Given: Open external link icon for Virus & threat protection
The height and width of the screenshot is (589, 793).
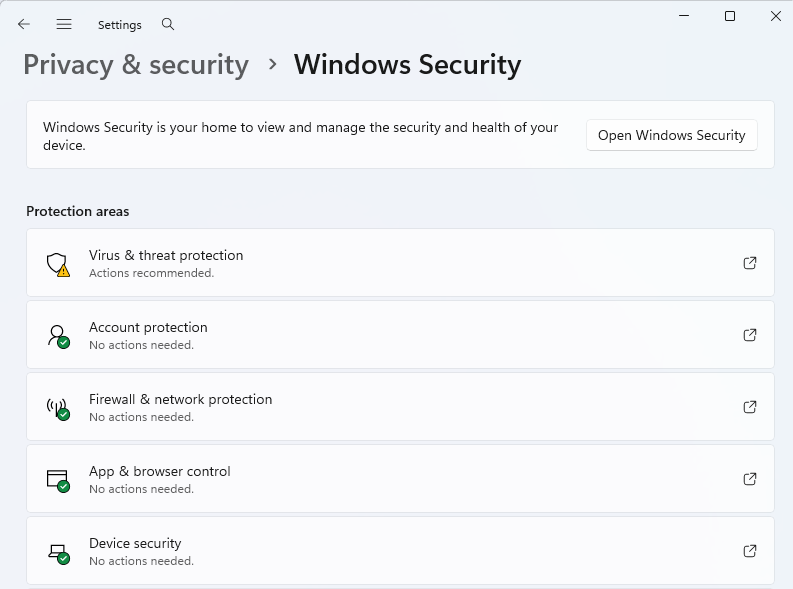Looking at the screenshot, I should 750,263.
